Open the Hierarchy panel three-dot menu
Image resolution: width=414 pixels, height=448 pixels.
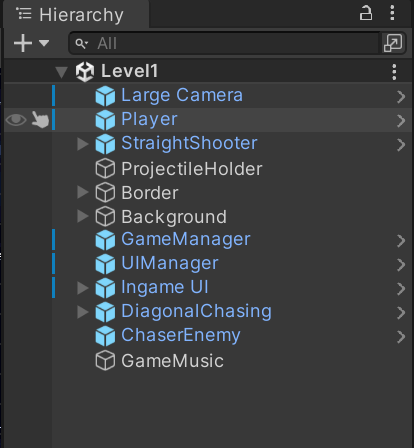(x=392, y=13)
